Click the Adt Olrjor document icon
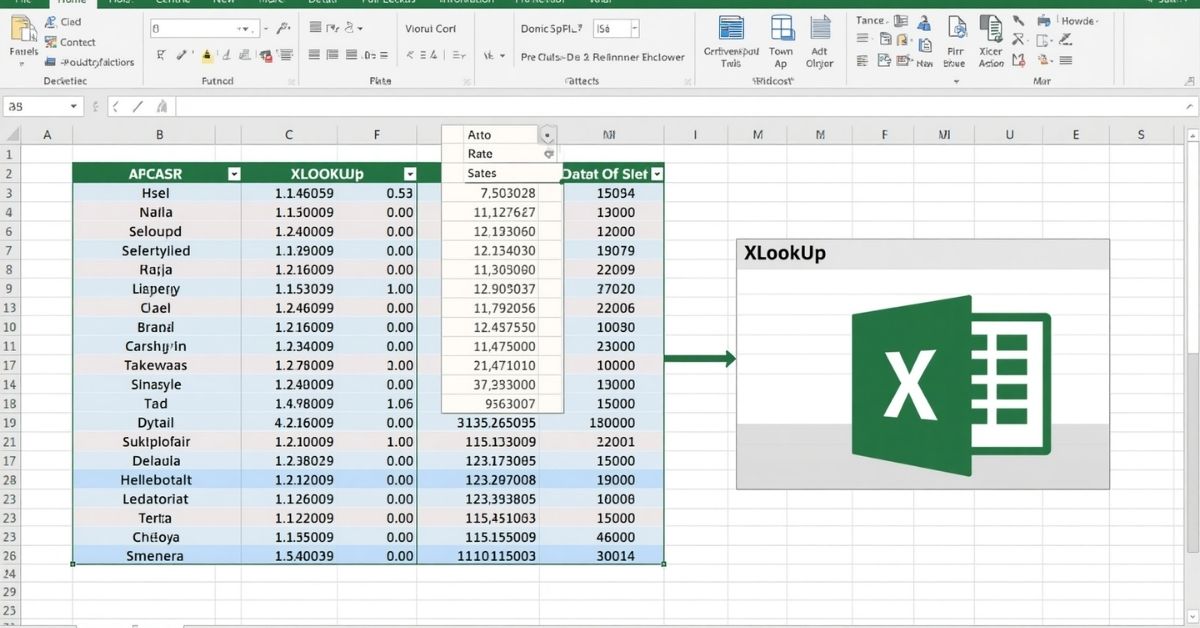Viewport: 1200px width, 628px height. (x=820, y=28)
